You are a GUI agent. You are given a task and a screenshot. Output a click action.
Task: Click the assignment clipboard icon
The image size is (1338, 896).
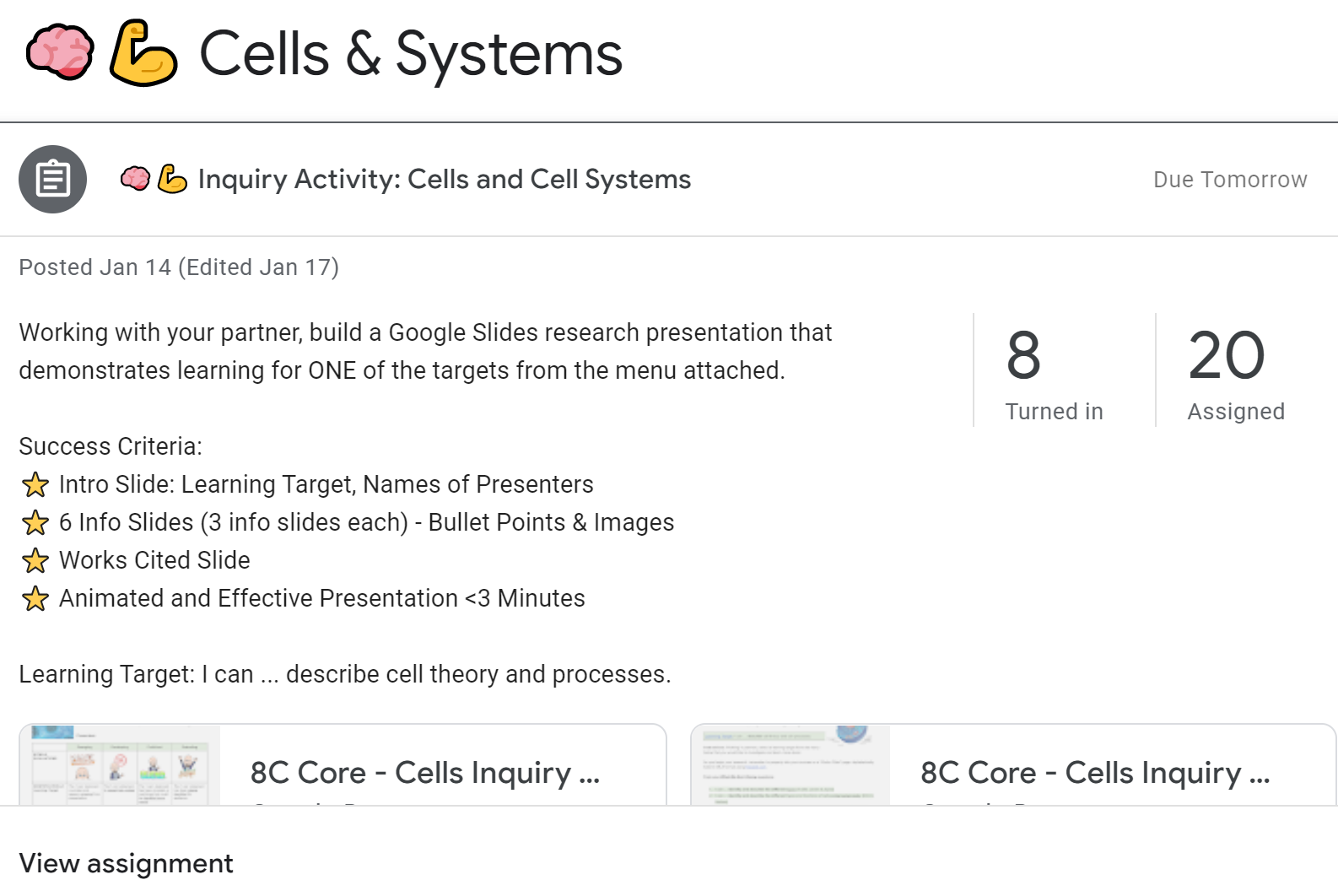pos(53,179)
